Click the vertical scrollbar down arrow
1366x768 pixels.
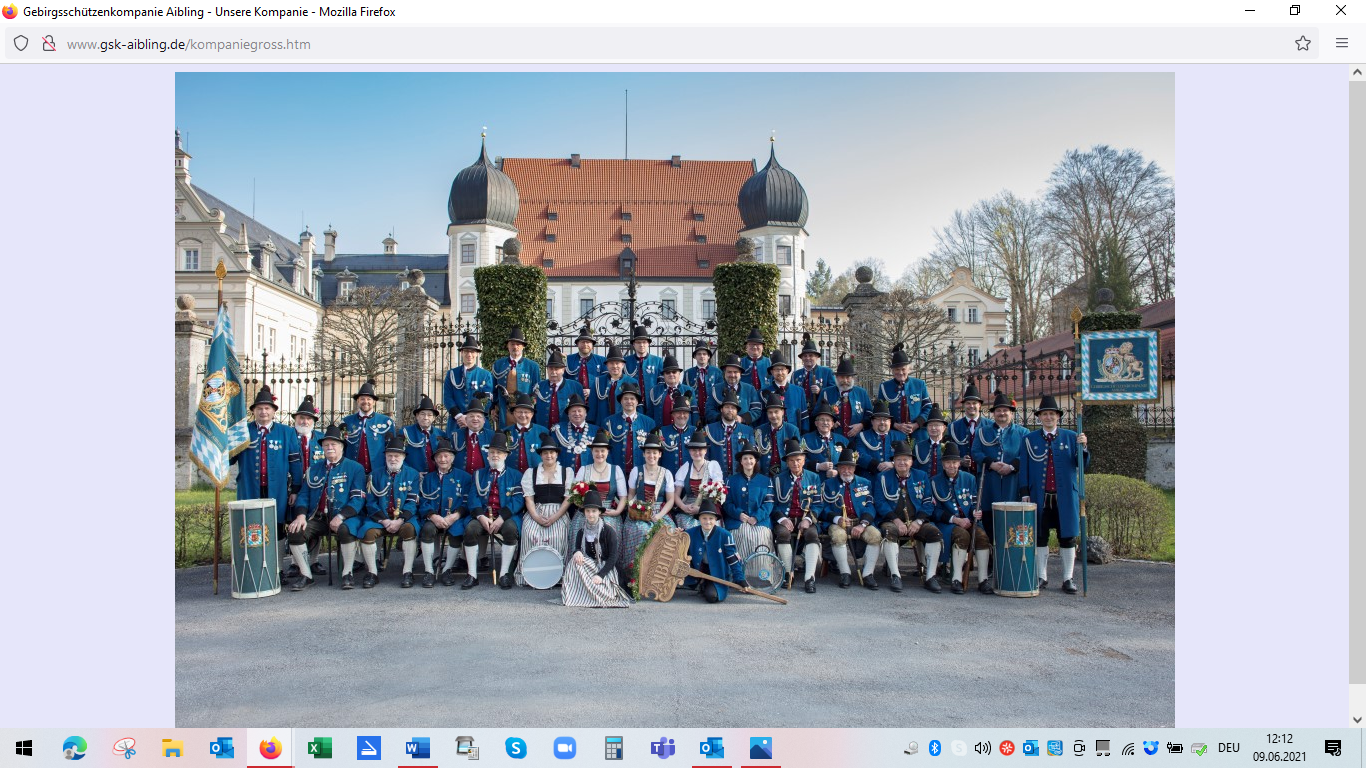pos(1357,720)
